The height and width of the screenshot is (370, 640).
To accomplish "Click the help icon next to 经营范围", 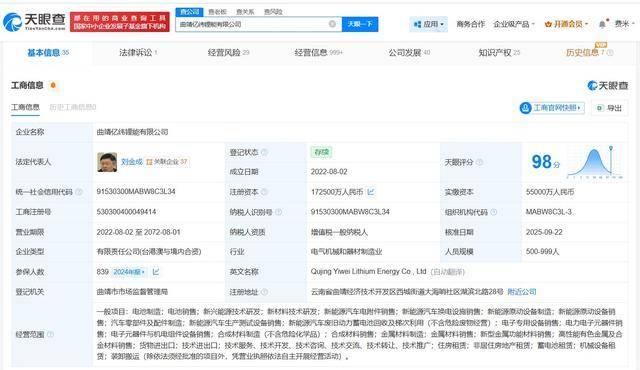I will coord(50,335).
